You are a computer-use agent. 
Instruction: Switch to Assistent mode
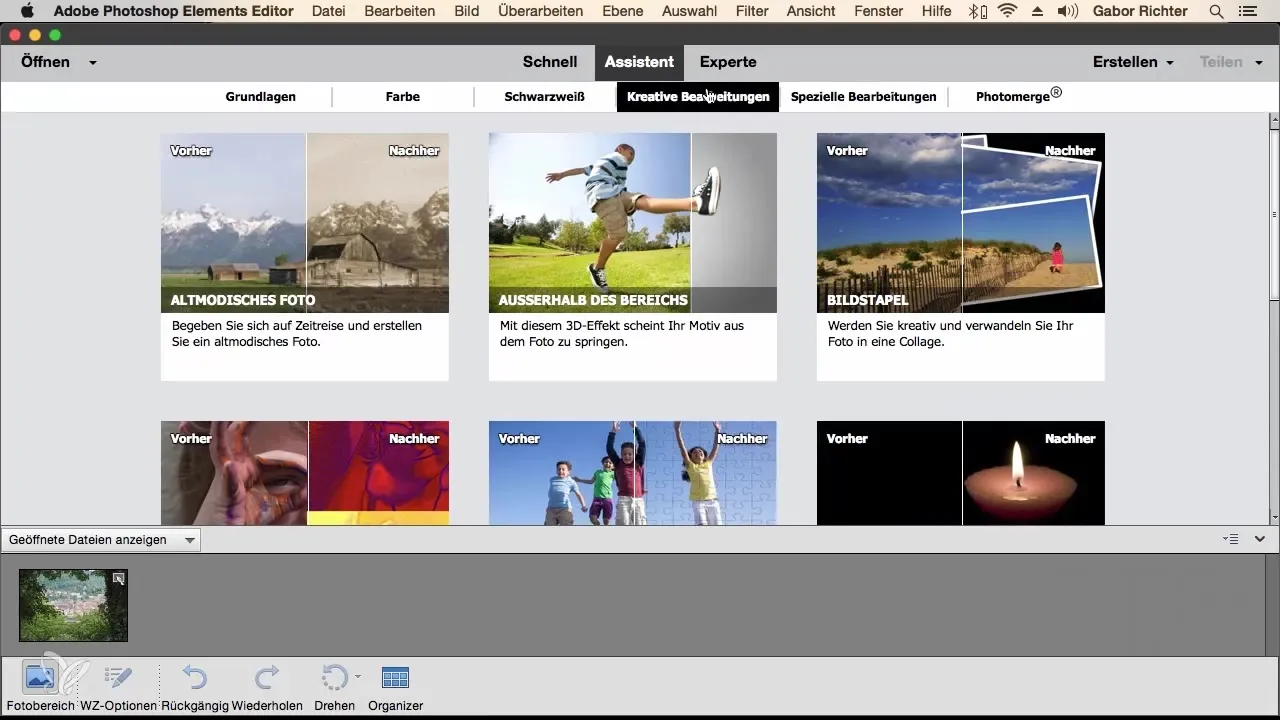tap(639, 62)
